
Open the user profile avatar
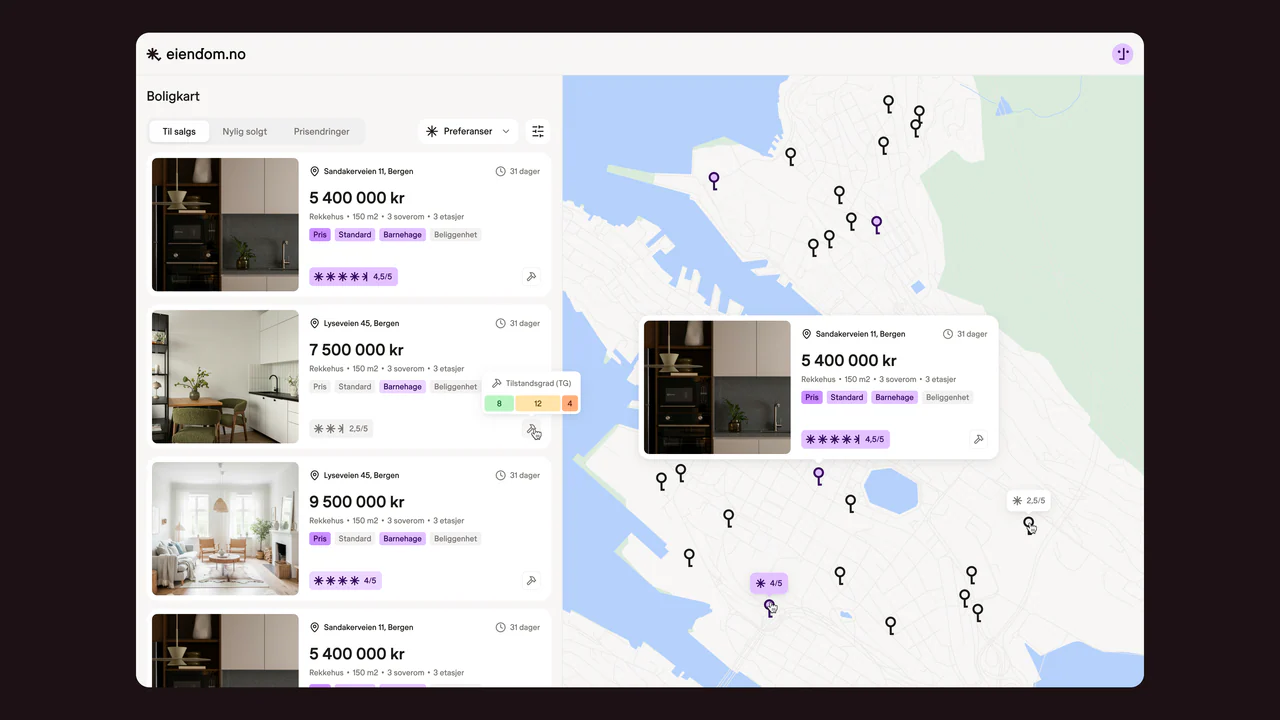(x=1122, y=54)
